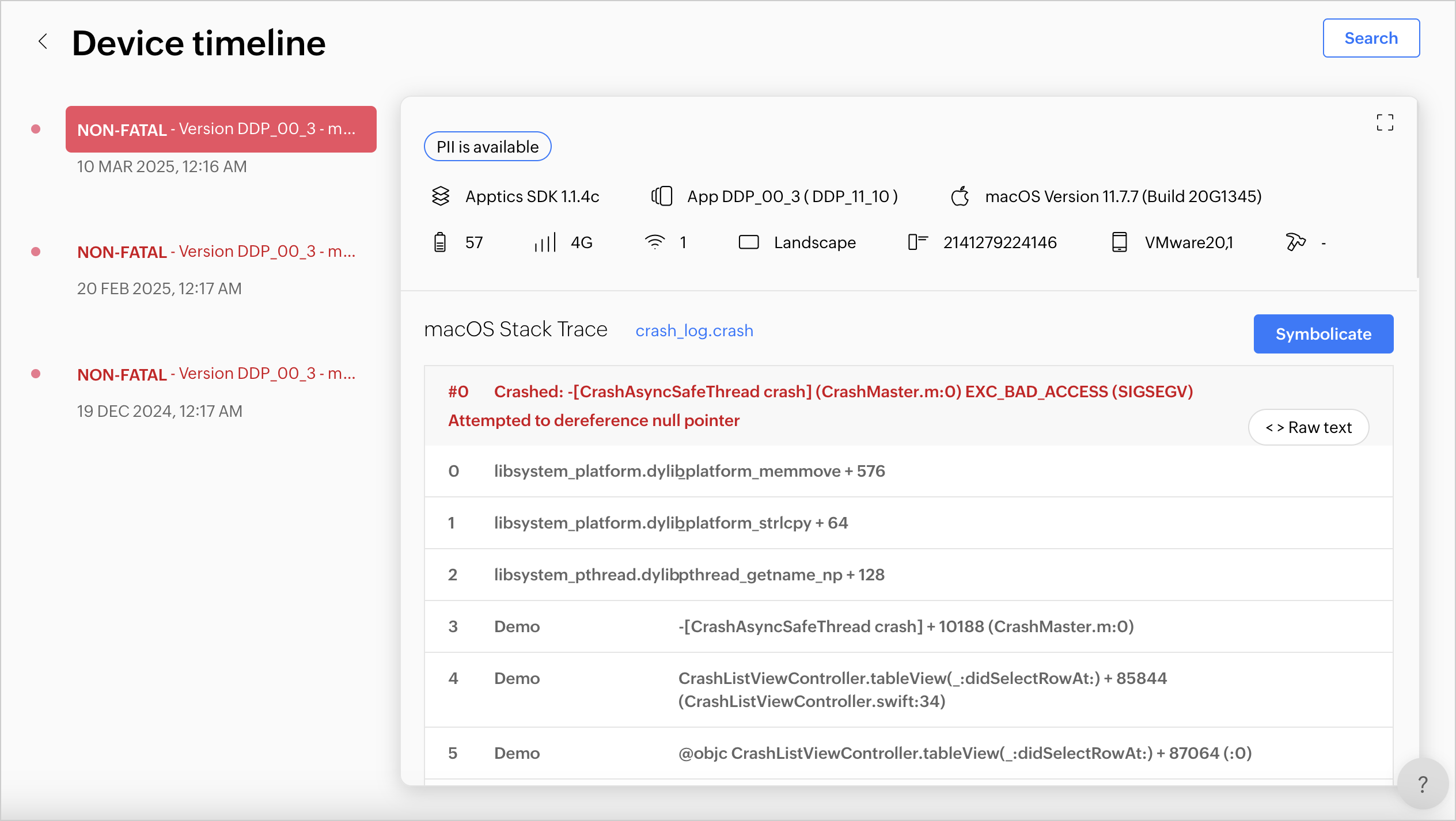The image size is (1456, 821).
Task: Click the back arrow beside Device timeline
Action: click(43, 41)
